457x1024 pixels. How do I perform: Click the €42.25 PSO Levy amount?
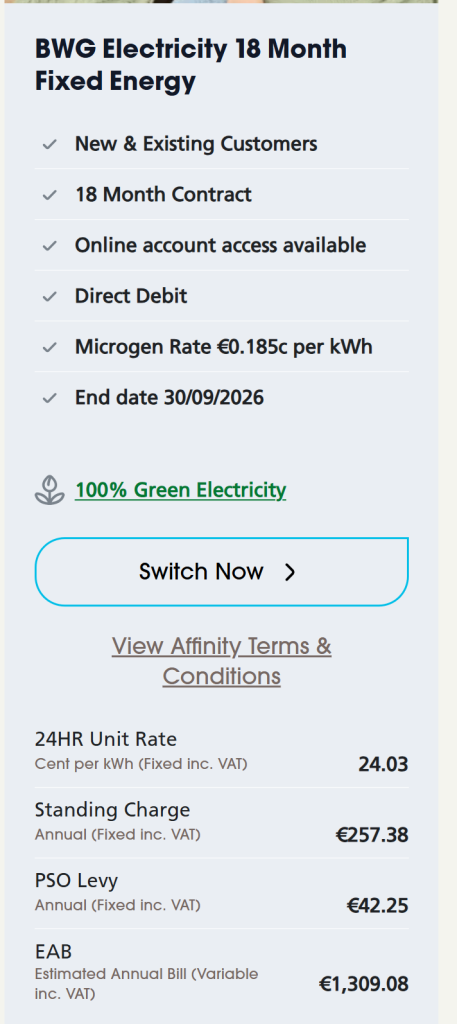pyautogui.click(x=377, y=906)
